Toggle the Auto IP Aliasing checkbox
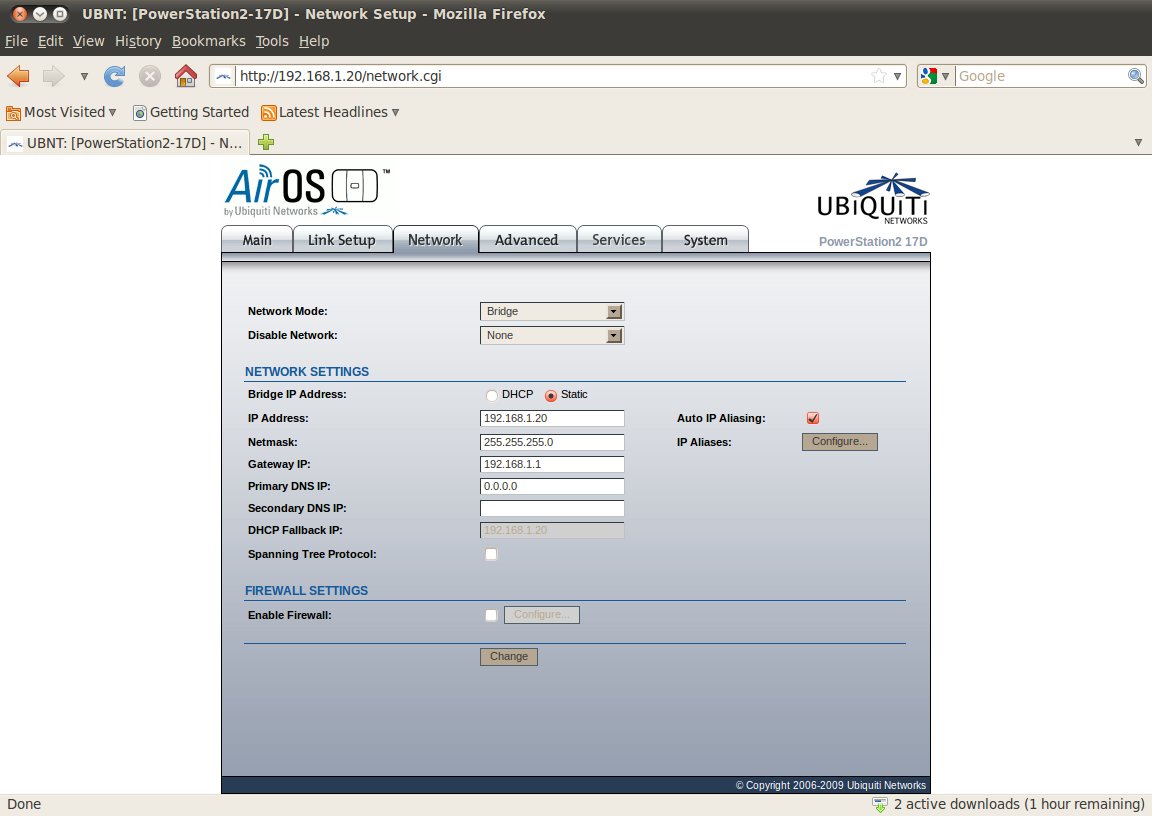 point(813,418)
